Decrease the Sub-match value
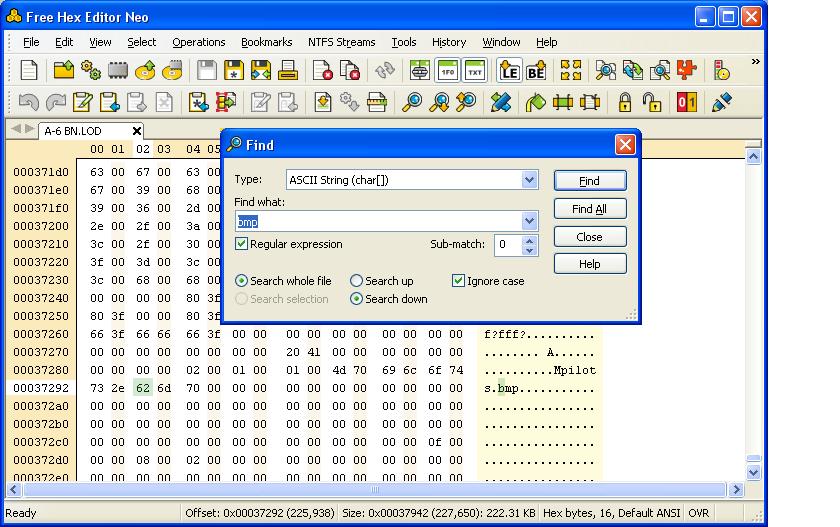The width and height of the screenshot is (840, 527). (529, 250)
